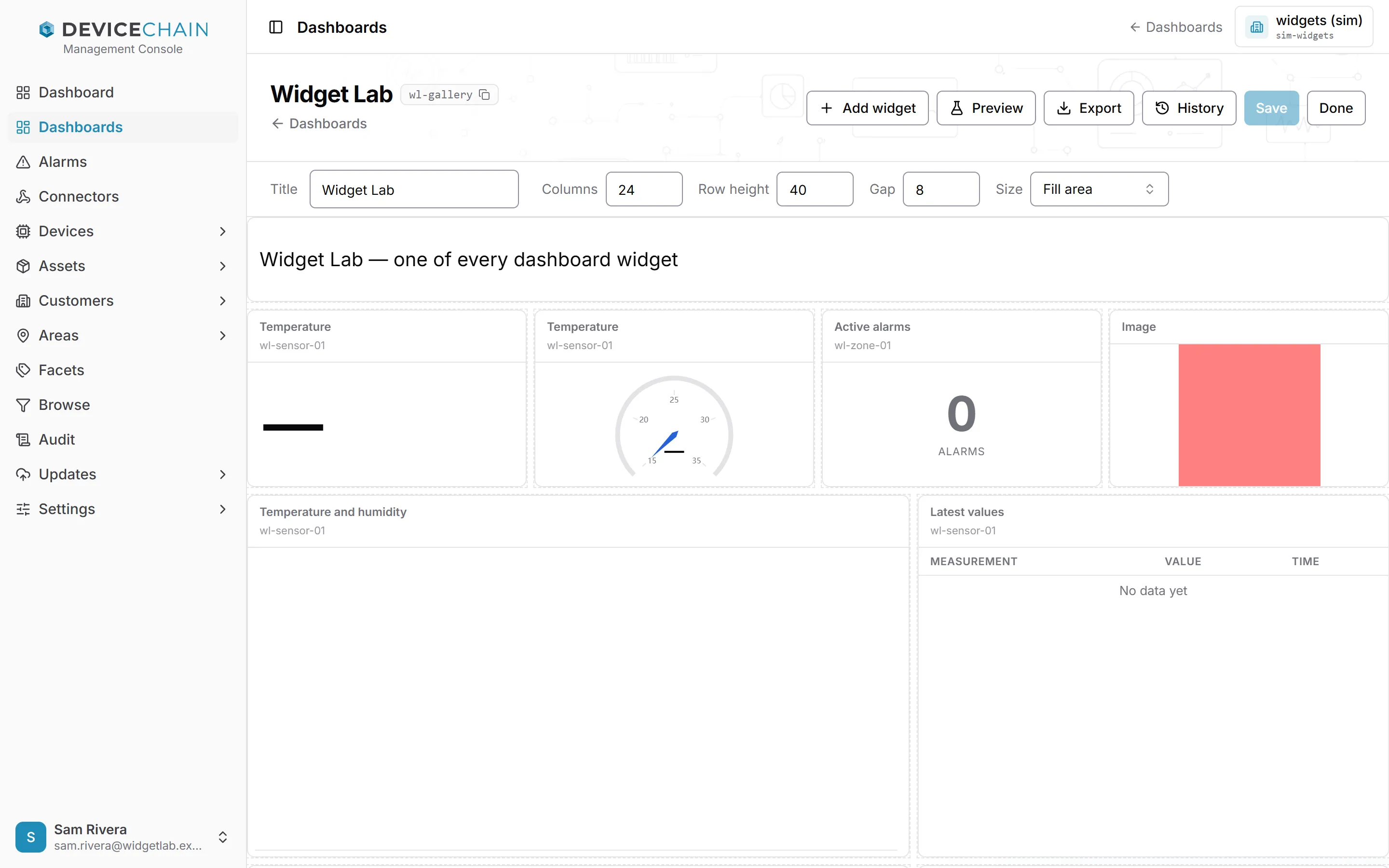Image resolution: width=1389 pixels, height=868 pixels.
Task: Edit the Gap value field
Action: tap(941, 189)
